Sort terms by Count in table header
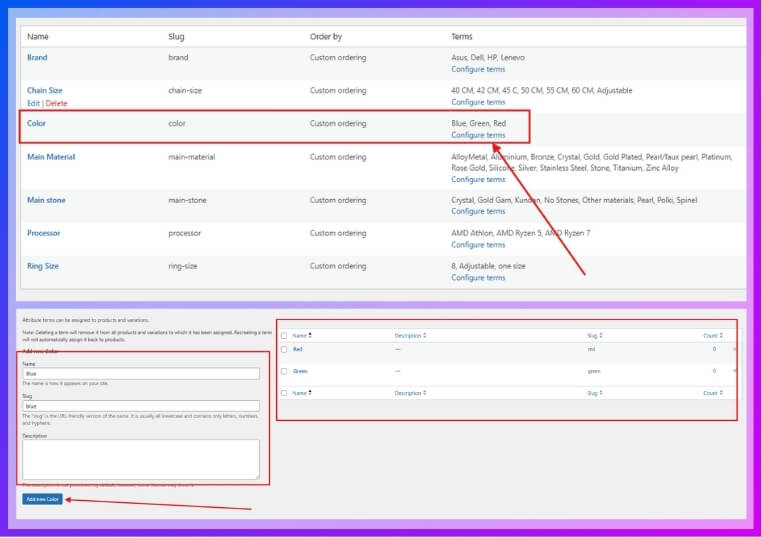The height and width of the screenshot is (538, 762). tap(710, 335)
